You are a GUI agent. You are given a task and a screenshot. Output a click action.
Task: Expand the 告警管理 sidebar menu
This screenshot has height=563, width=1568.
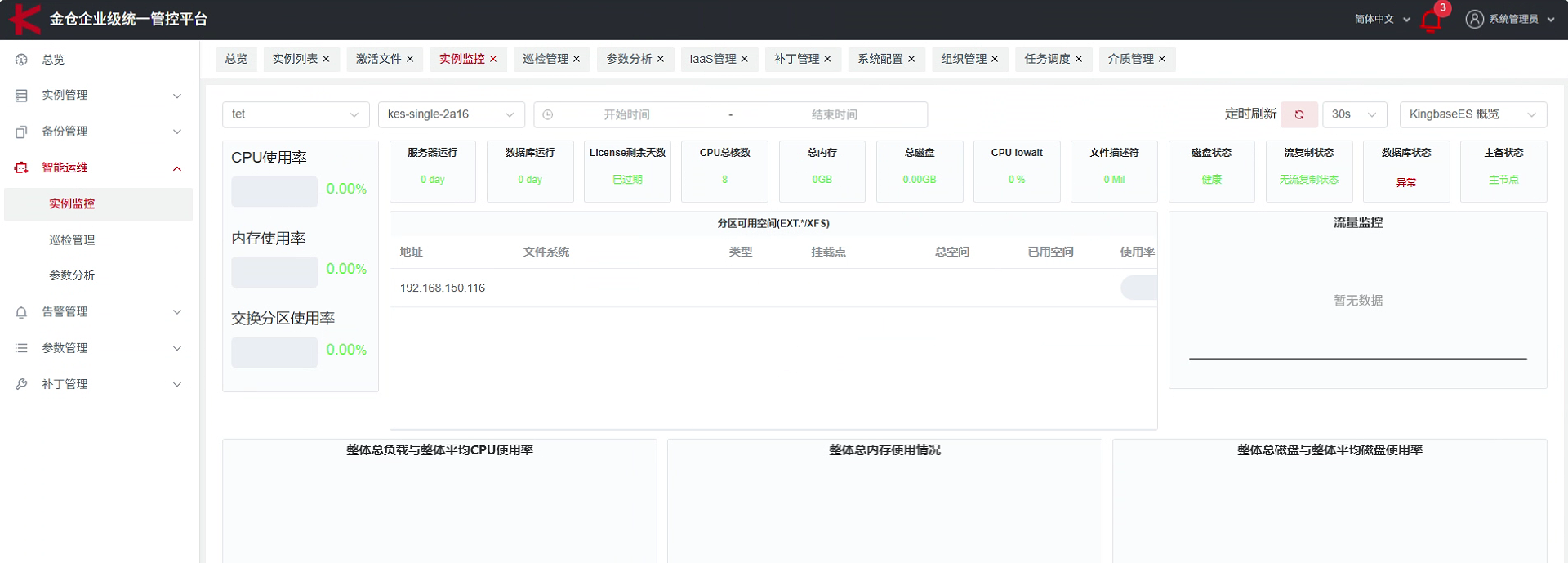pos(98,312)
